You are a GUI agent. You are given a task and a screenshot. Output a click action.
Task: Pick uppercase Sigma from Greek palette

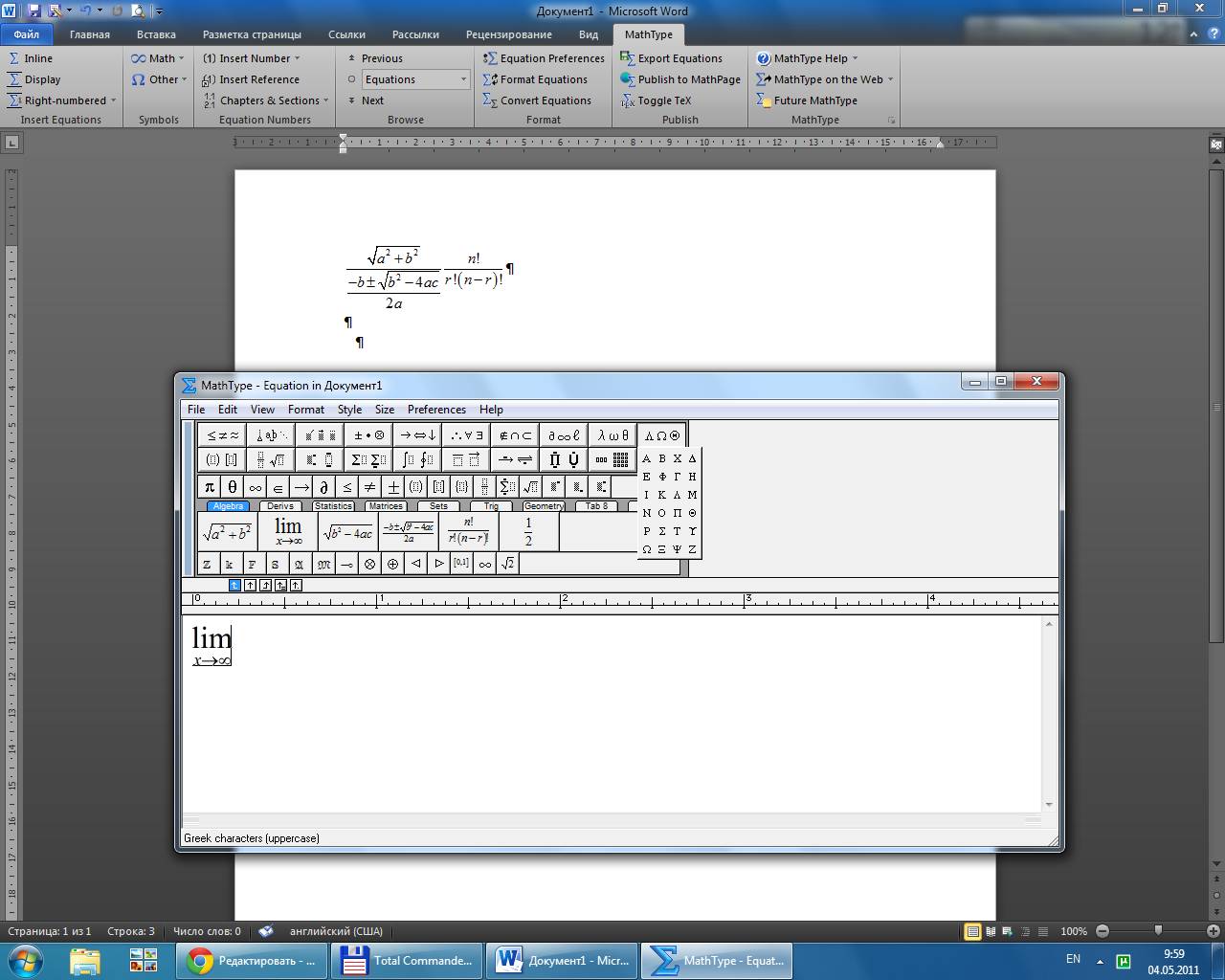(x=662, y=531)
